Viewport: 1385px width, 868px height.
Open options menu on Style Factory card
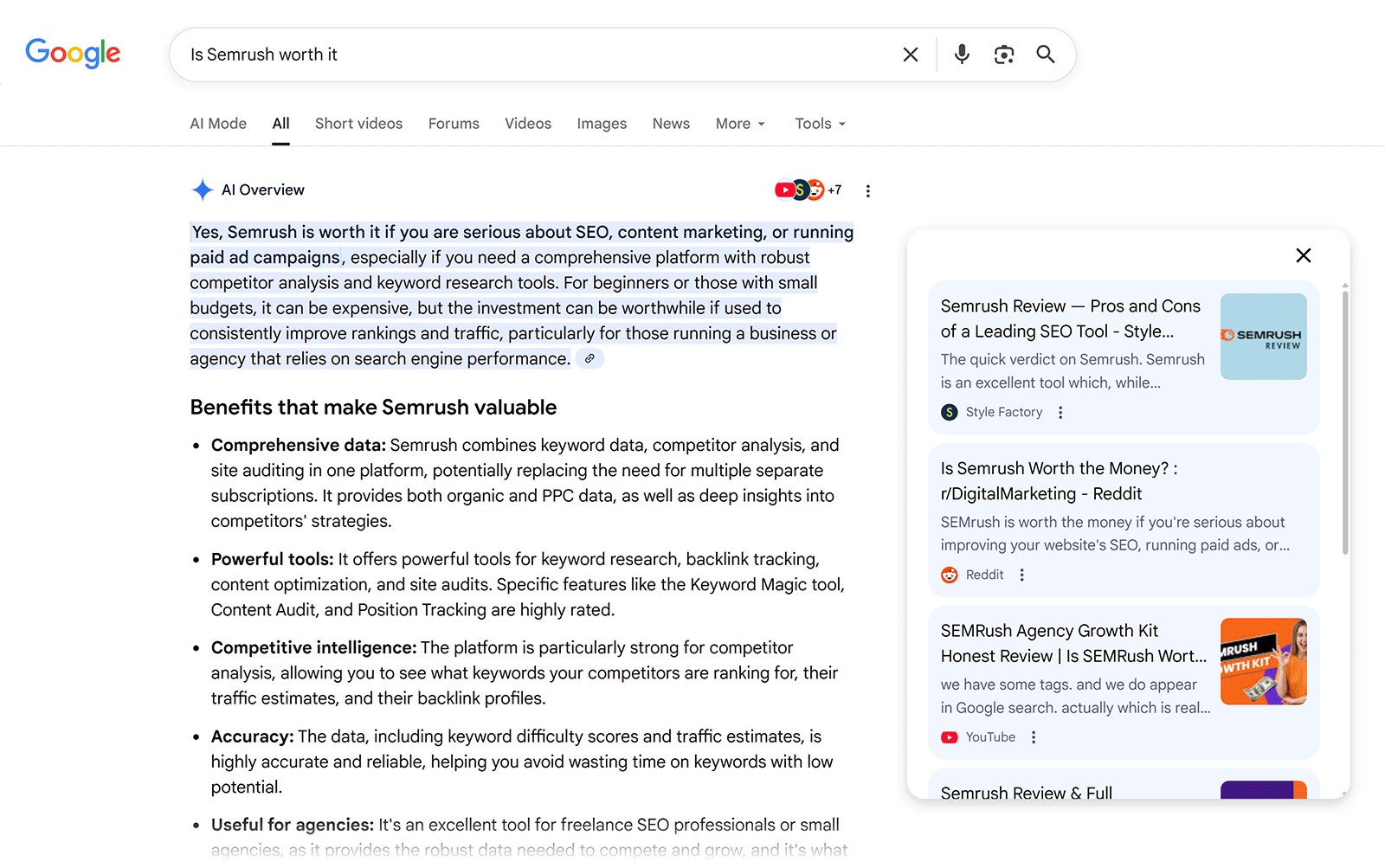click(x=1060, y=412)
